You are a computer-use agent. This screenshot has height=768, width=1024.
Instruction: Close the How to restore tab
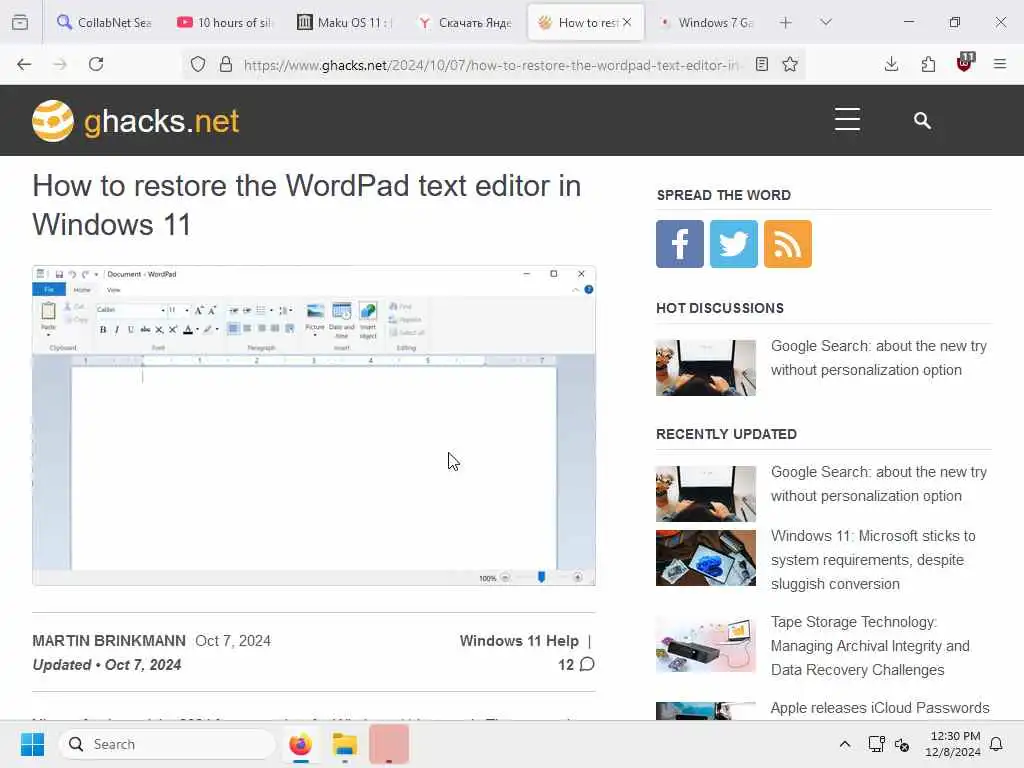(627, 22)
